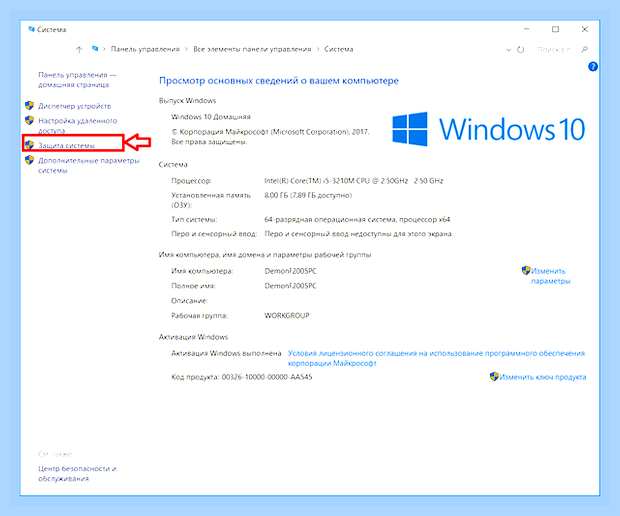620x516 pixels.
Task: Click the address bar computer icon
Action: coord(95,49)
